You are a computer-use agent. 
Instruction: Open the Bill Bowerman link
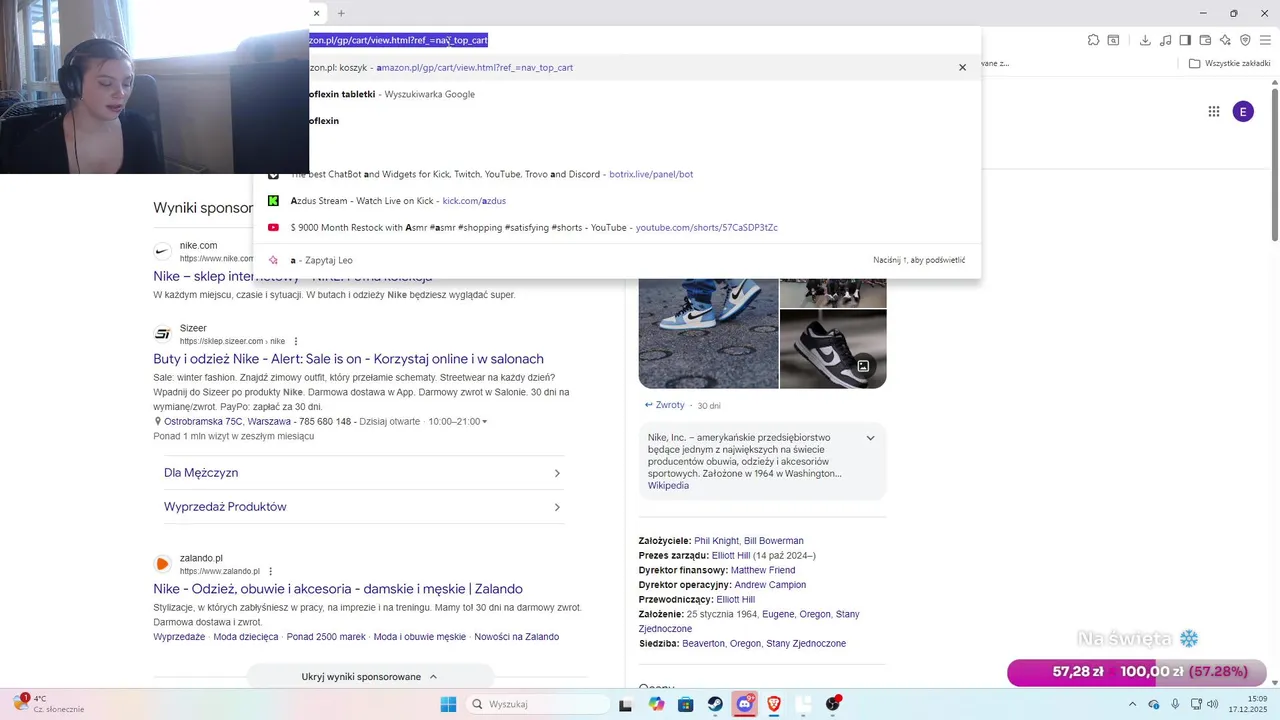[x=774, y=541]
